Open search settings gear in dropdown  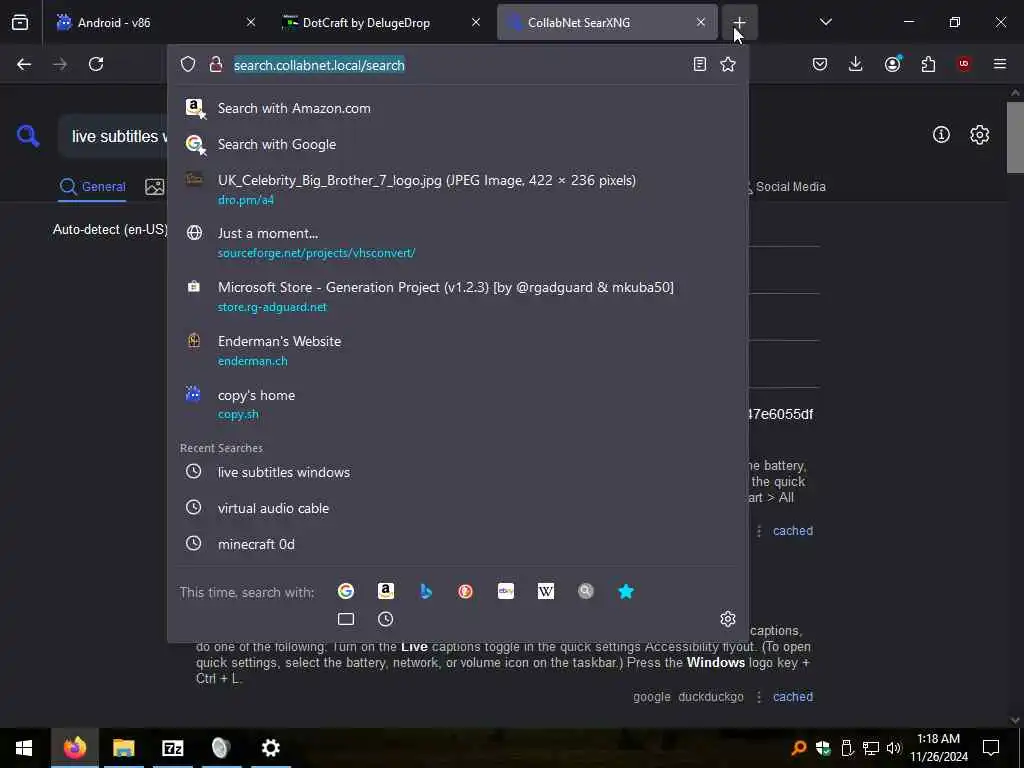[728, 619]
